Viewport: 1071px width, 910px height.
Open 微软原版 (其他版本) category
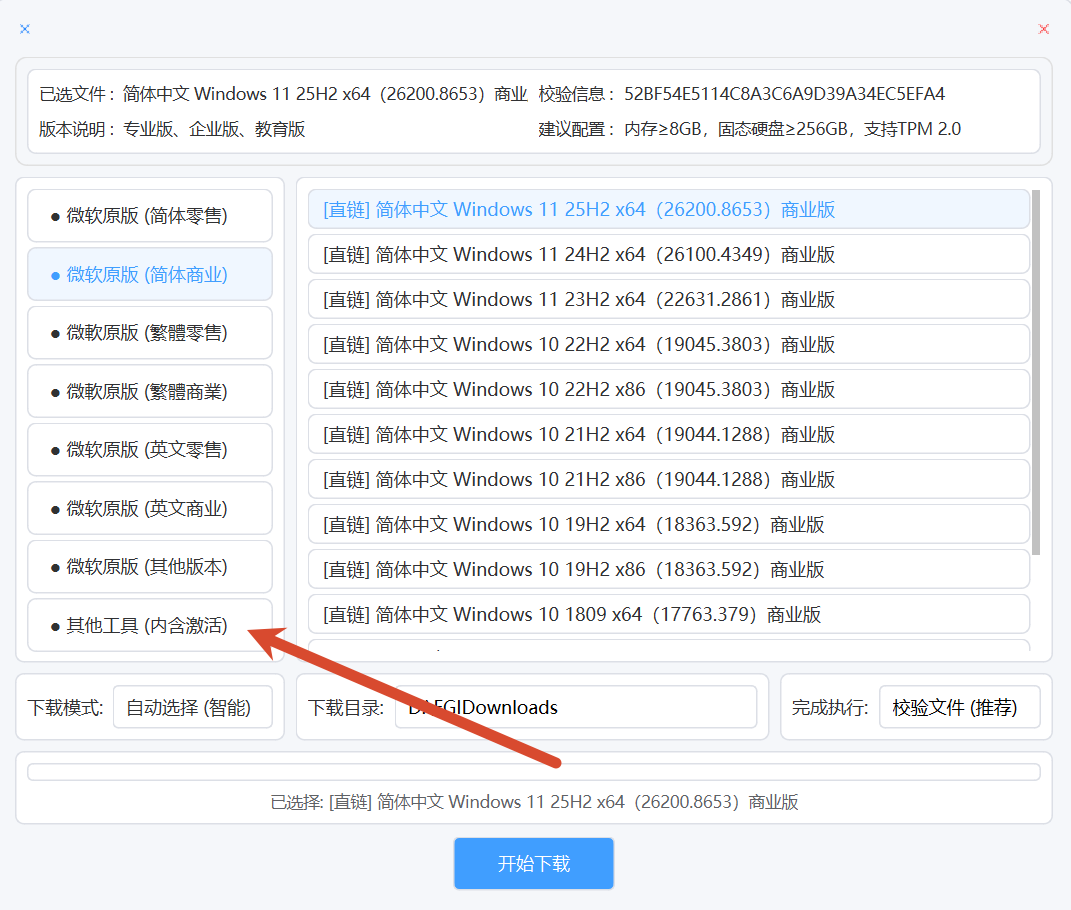150,566
